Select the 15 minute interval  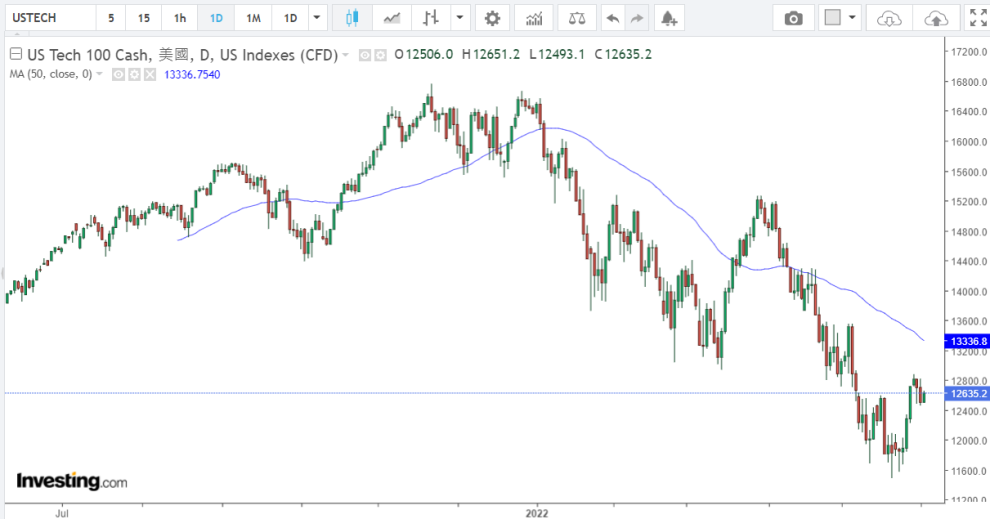click(x=144, y=18)
